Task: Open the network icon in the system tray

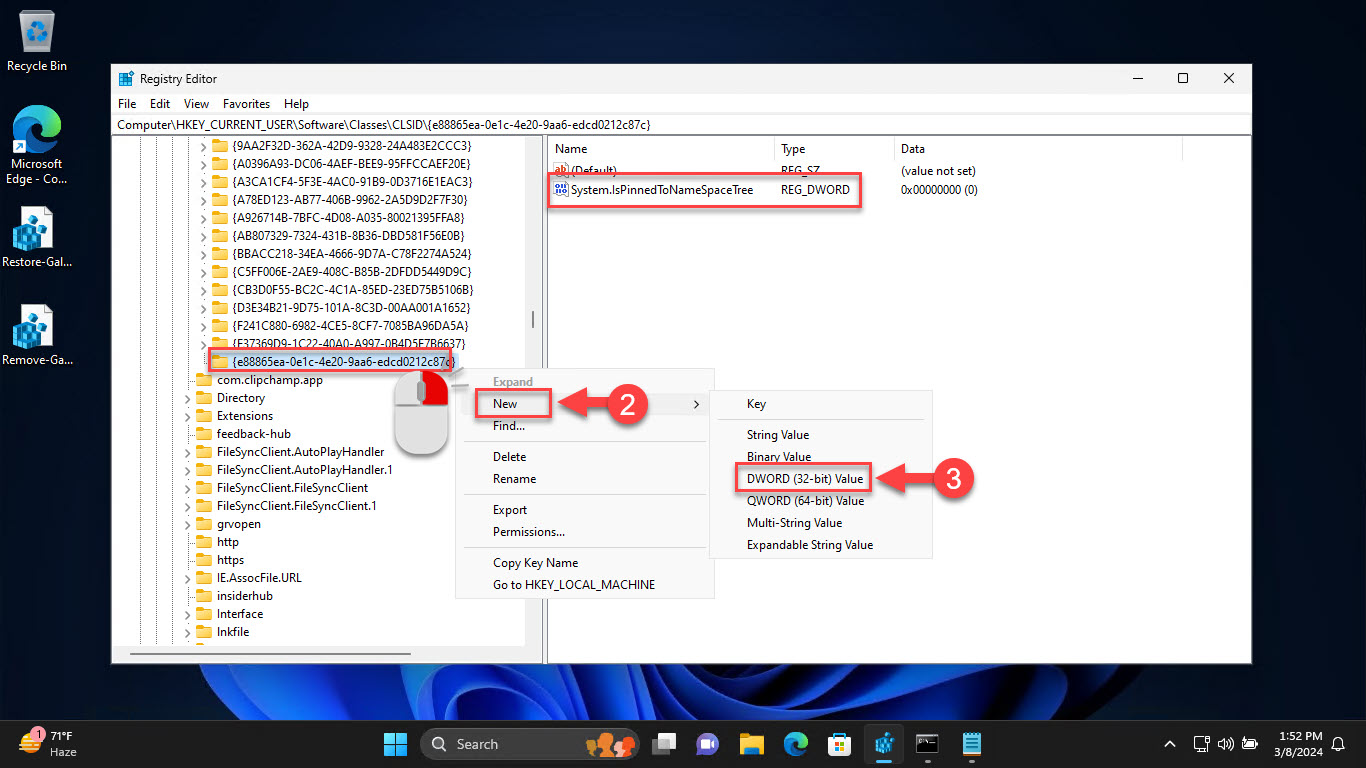Action: pos(1201,744)
